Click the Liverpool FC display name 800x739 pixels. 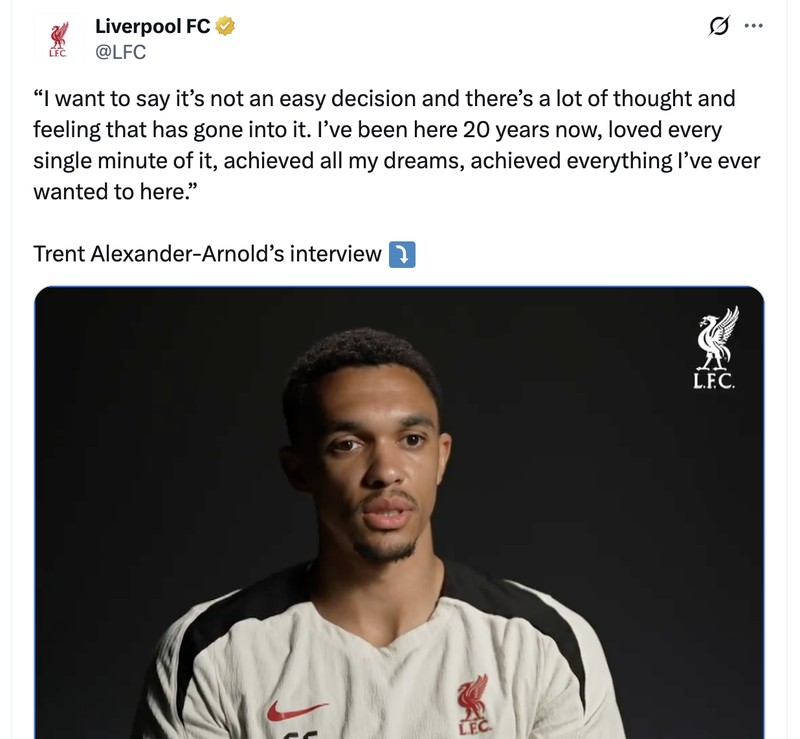tap(150, 26)
